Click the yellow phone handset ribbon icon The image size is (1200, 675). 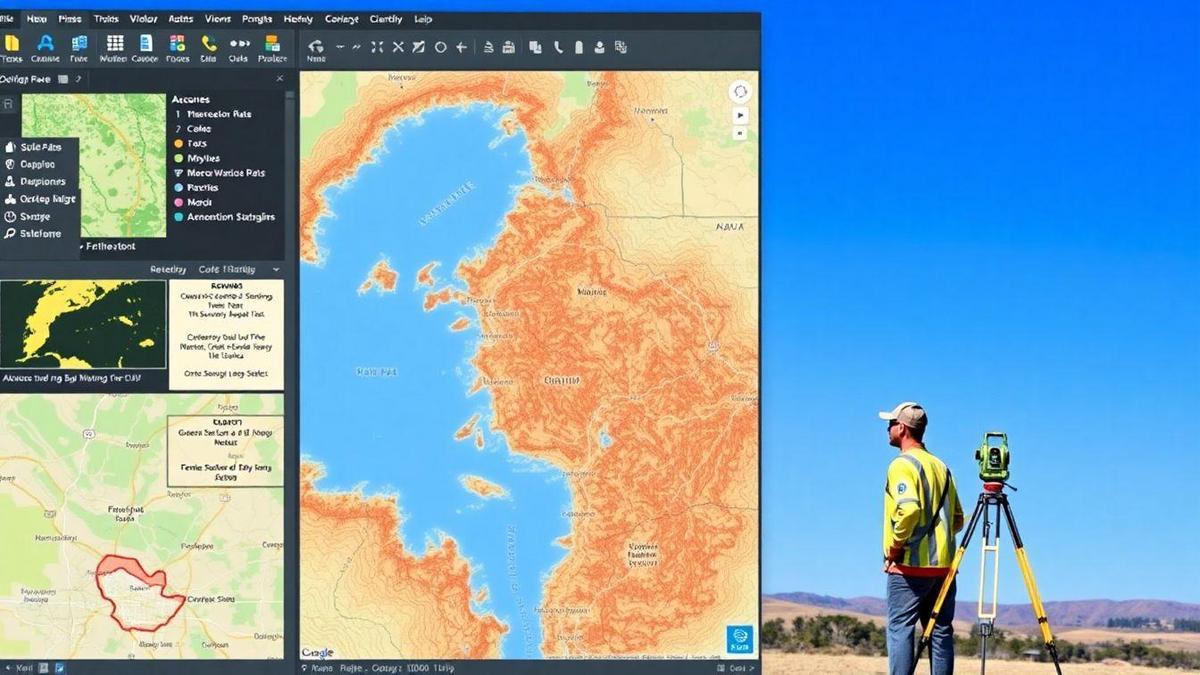(x=208, y=43)
